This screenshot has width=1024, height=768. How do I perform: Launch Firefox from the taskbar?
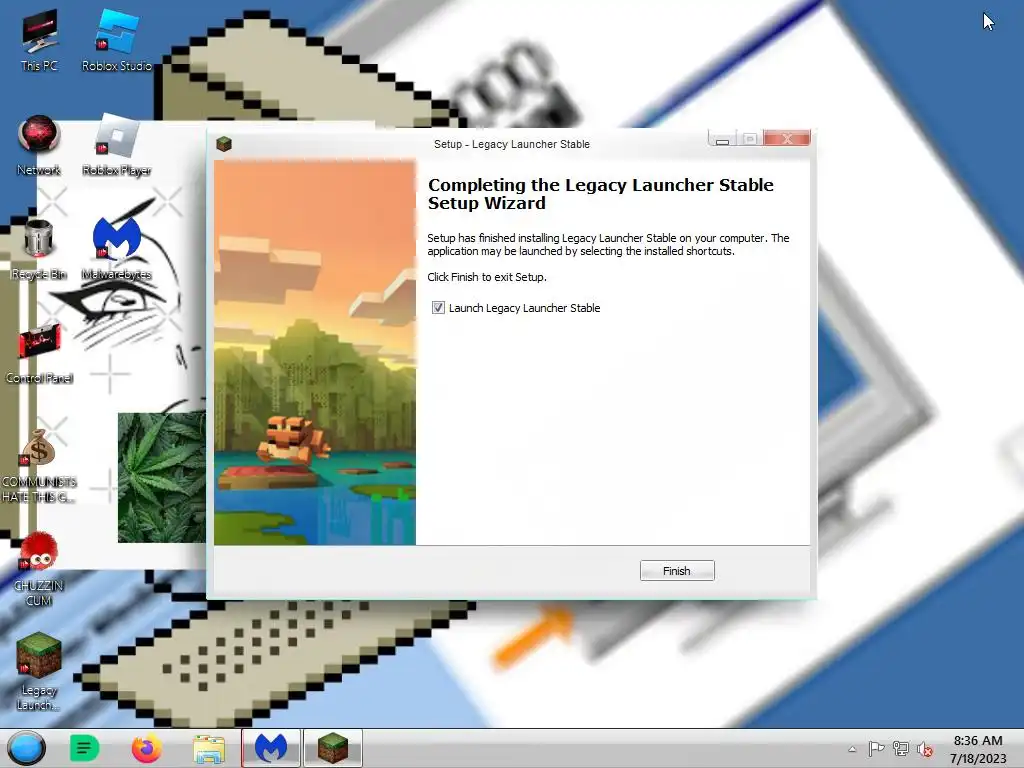tap(147, 748)
